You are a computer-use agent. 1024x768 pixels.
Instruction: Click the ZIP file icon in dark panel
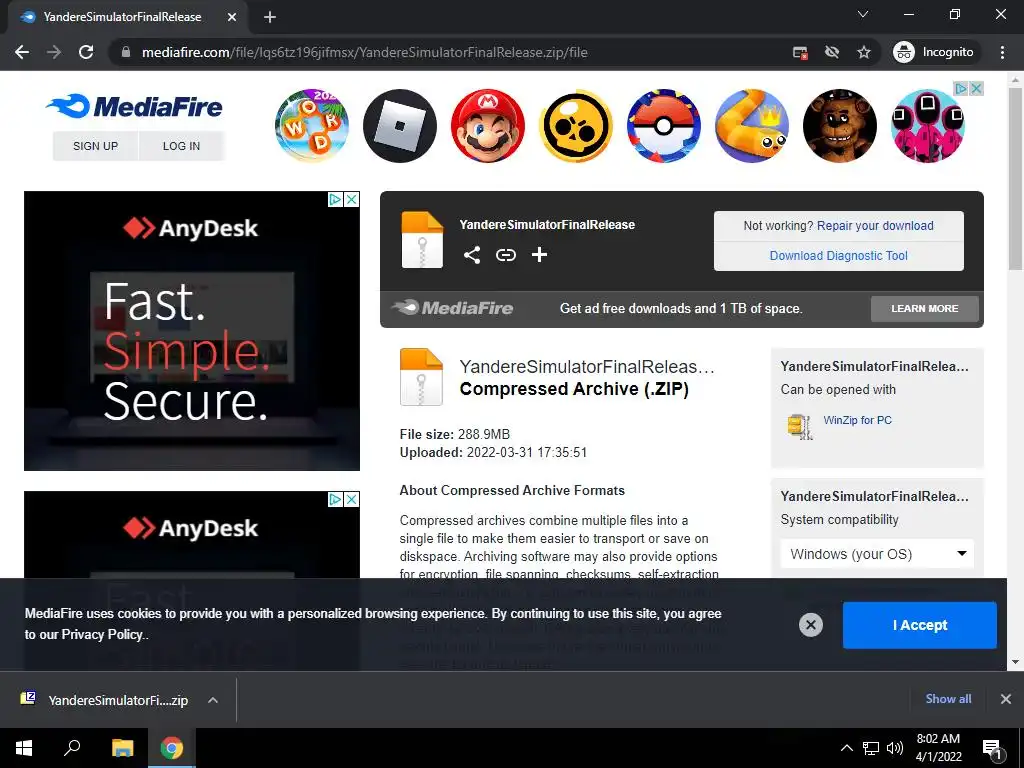[422, 240]
